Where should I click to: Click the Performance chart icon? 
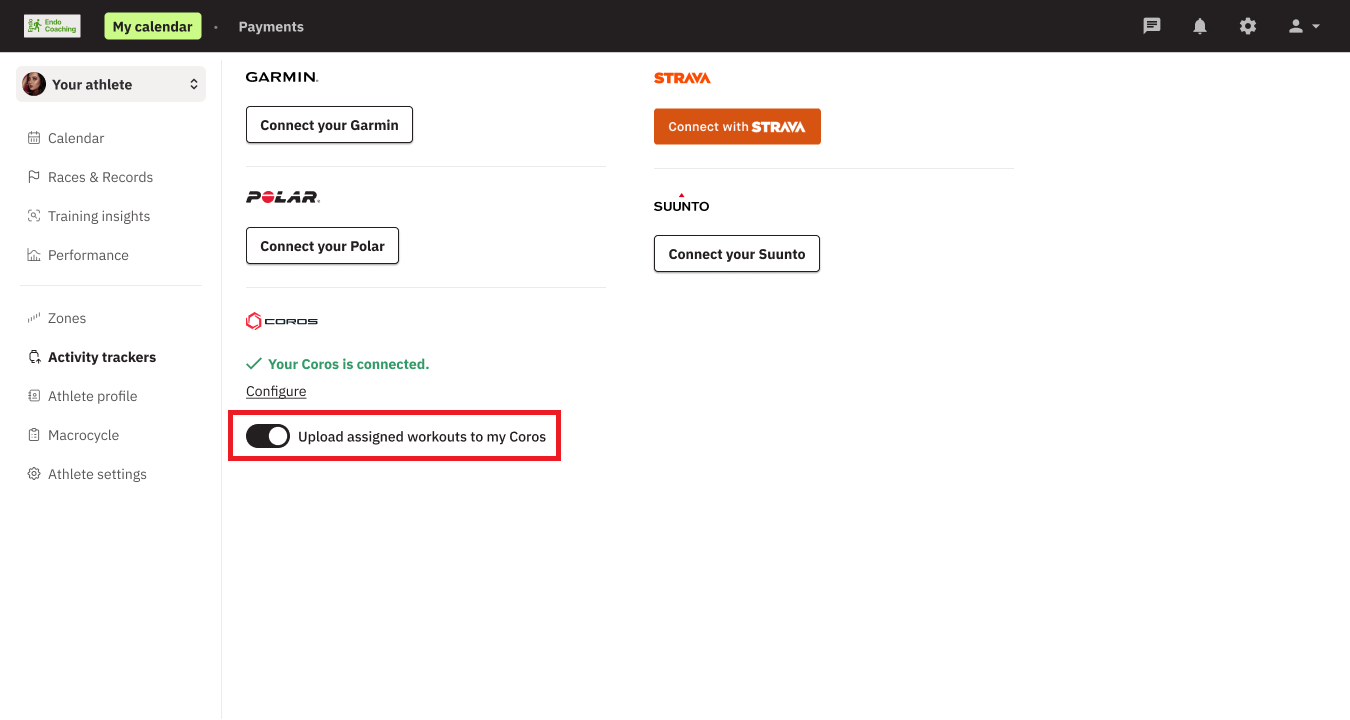pyautogui.click(x=34, y=255)
